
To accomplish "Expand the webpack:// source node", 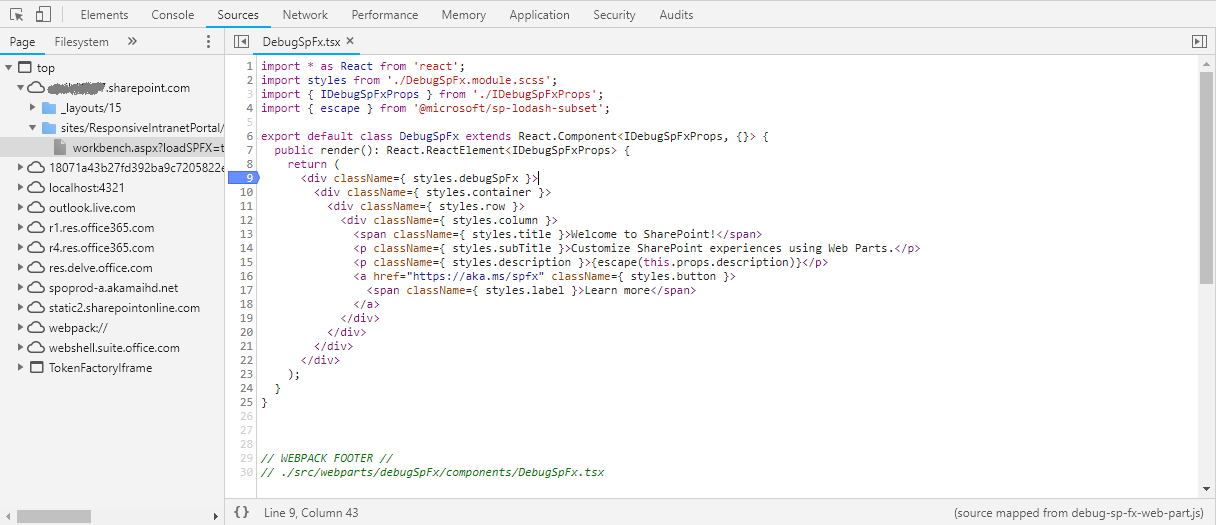I will click(x=22, y=328).
